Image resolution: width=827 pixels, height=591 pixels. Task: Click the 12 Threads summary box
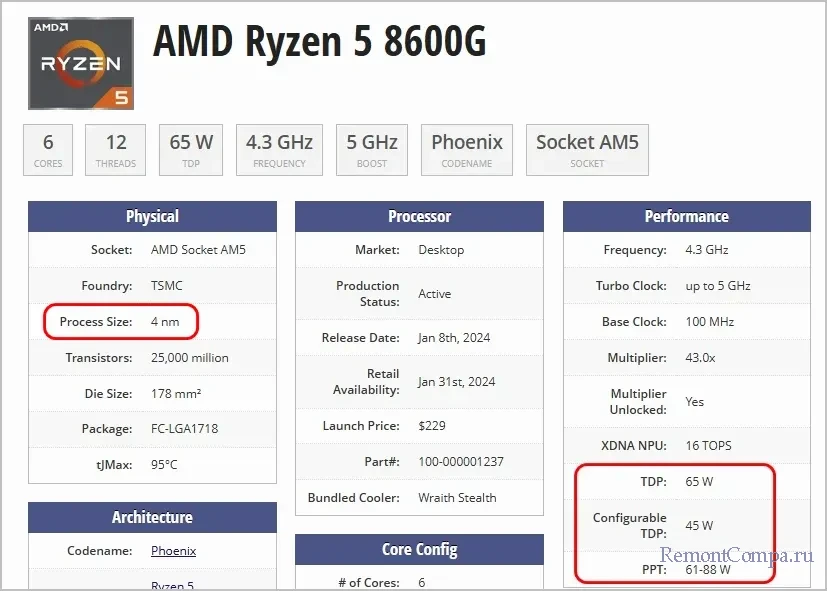116,150
